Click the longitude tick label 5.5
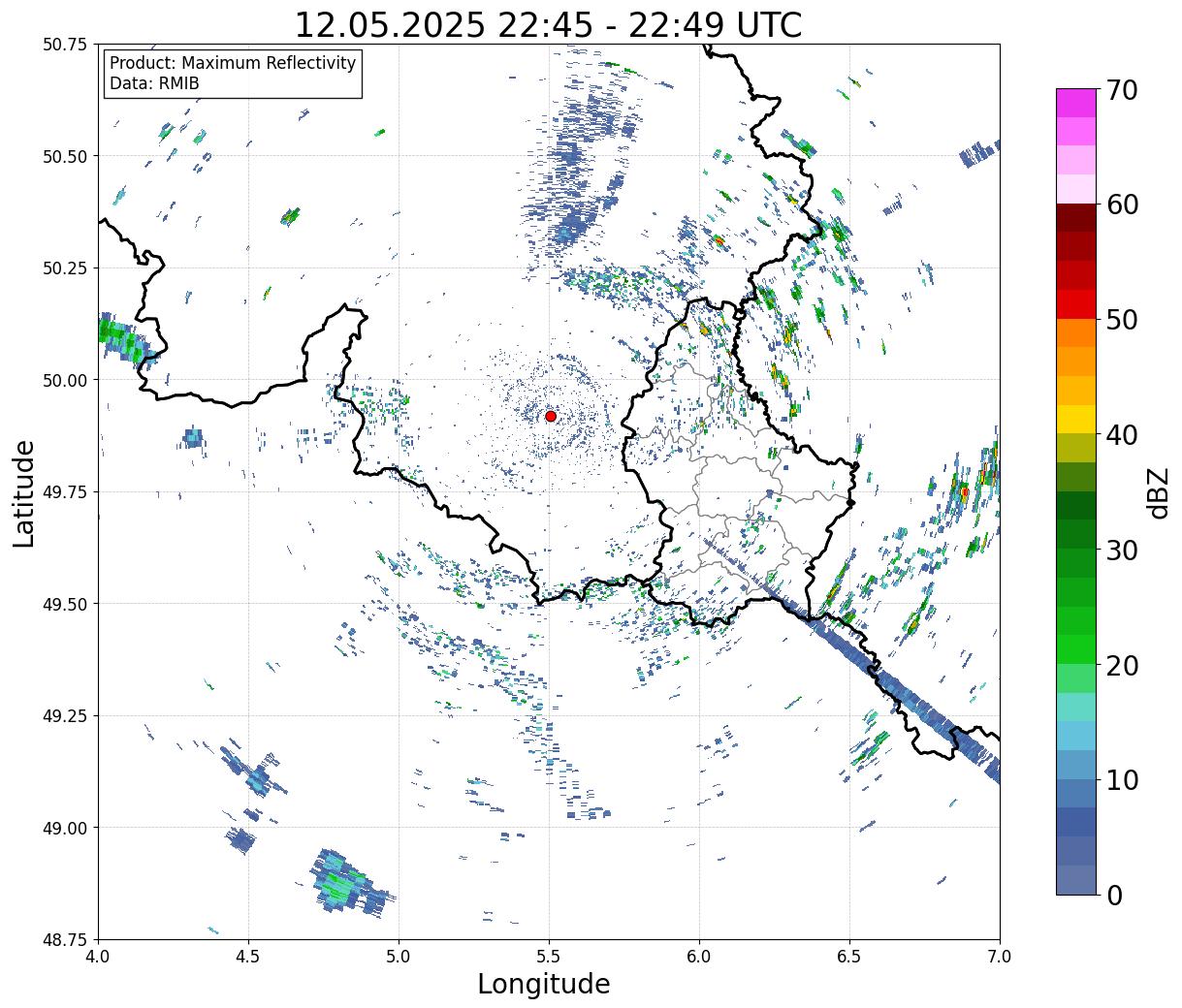 [x=549, y=957]
